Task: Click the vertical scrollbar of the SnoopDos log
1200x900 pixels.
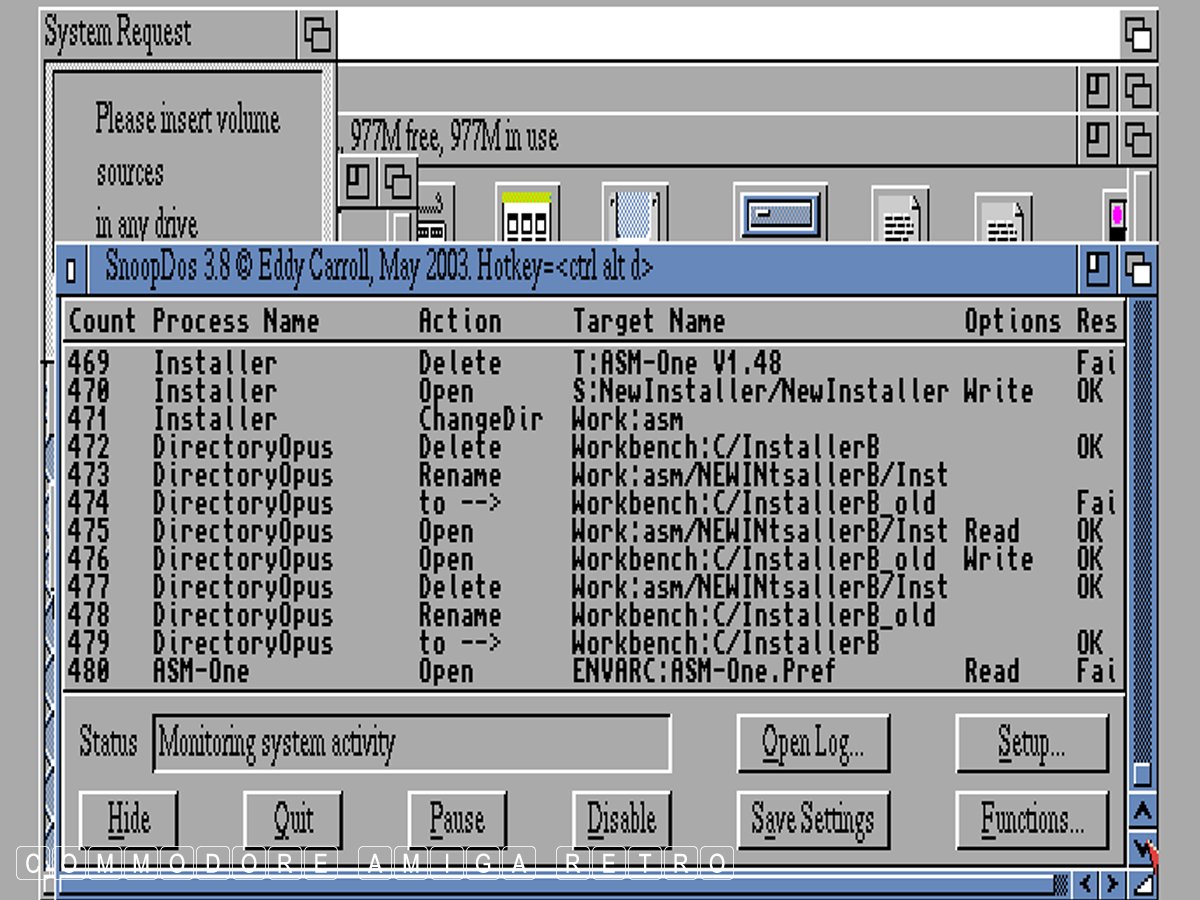Action: [1142, 544]
